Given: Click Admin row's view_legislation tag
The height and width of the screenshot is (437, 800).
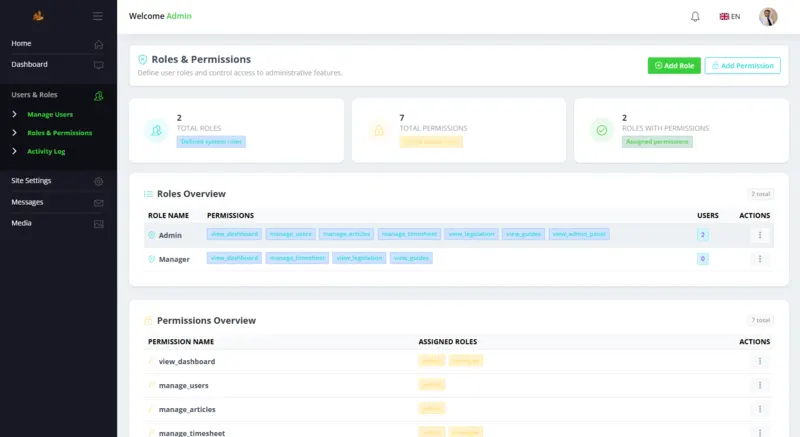Looking at the screenshot, I should 471,234.
